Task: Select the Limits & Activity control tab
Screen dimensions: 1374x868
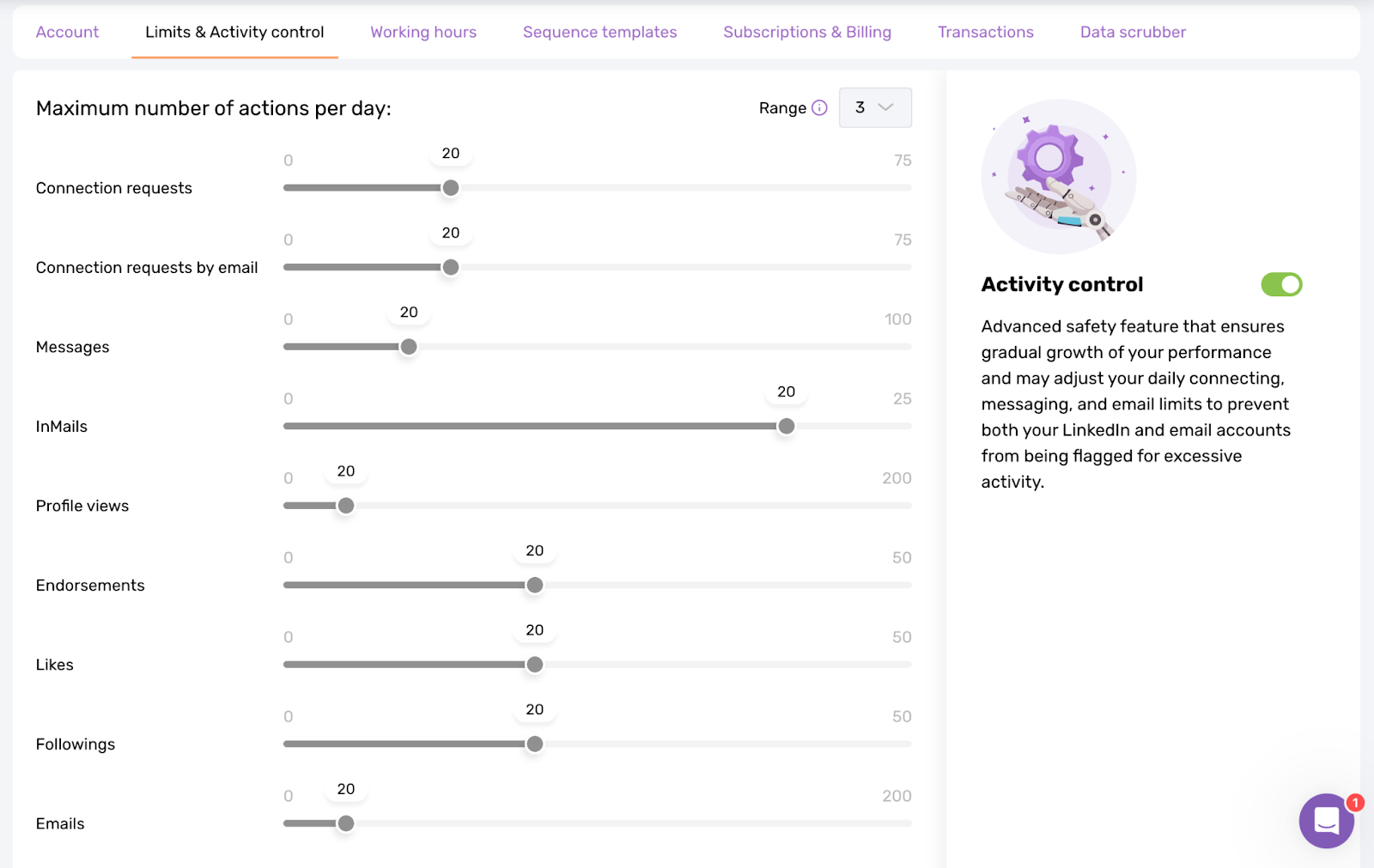Action: click(x=234, y=32)
